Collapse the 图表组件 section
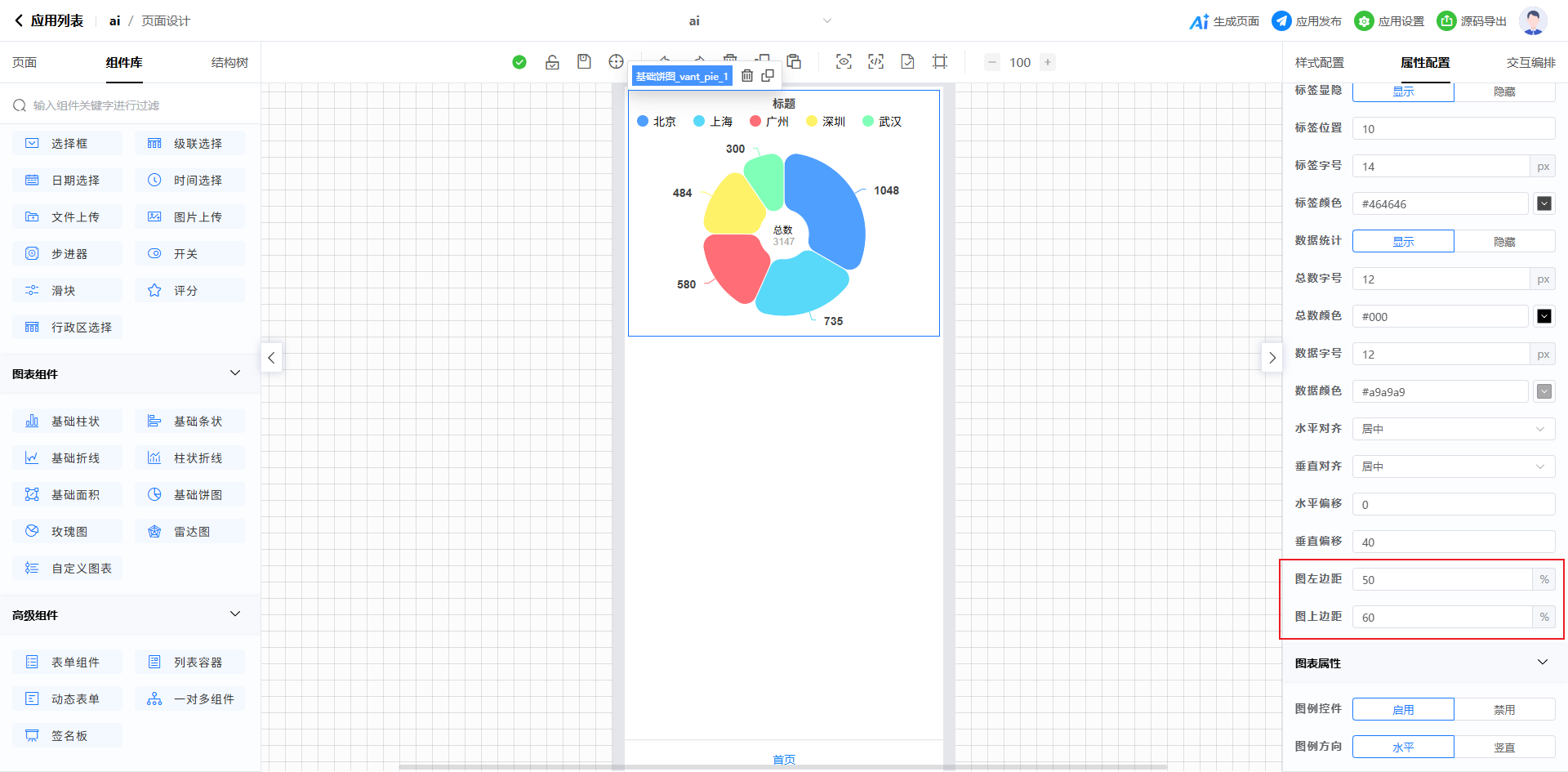1568x772 pixels. 235,373
